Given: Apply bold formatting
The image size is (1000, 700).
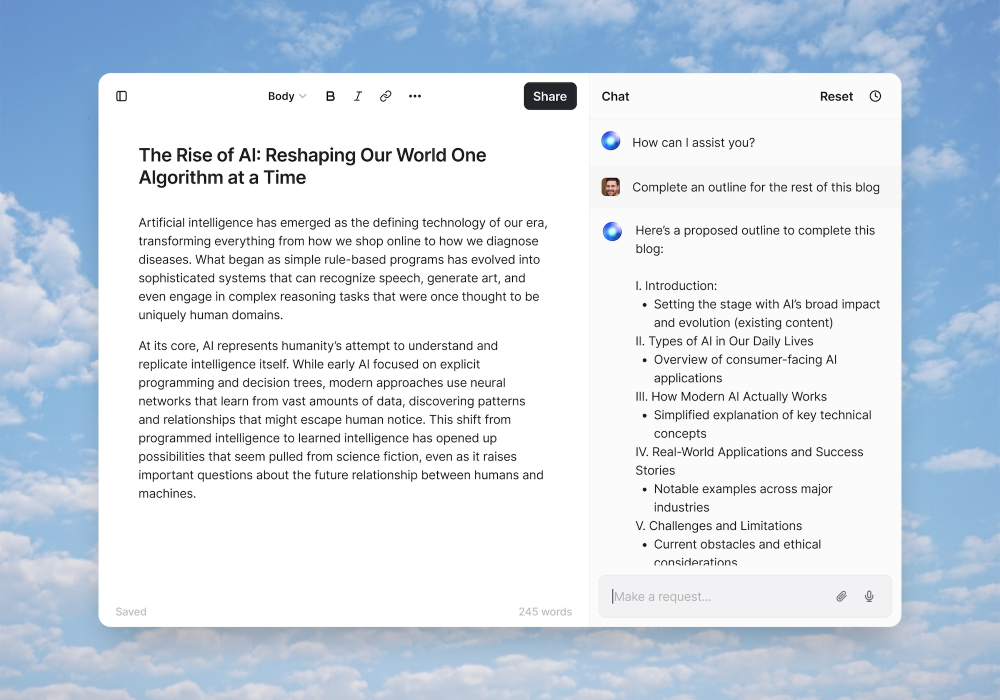Looking at the screenshot, I should coord(330,96).
